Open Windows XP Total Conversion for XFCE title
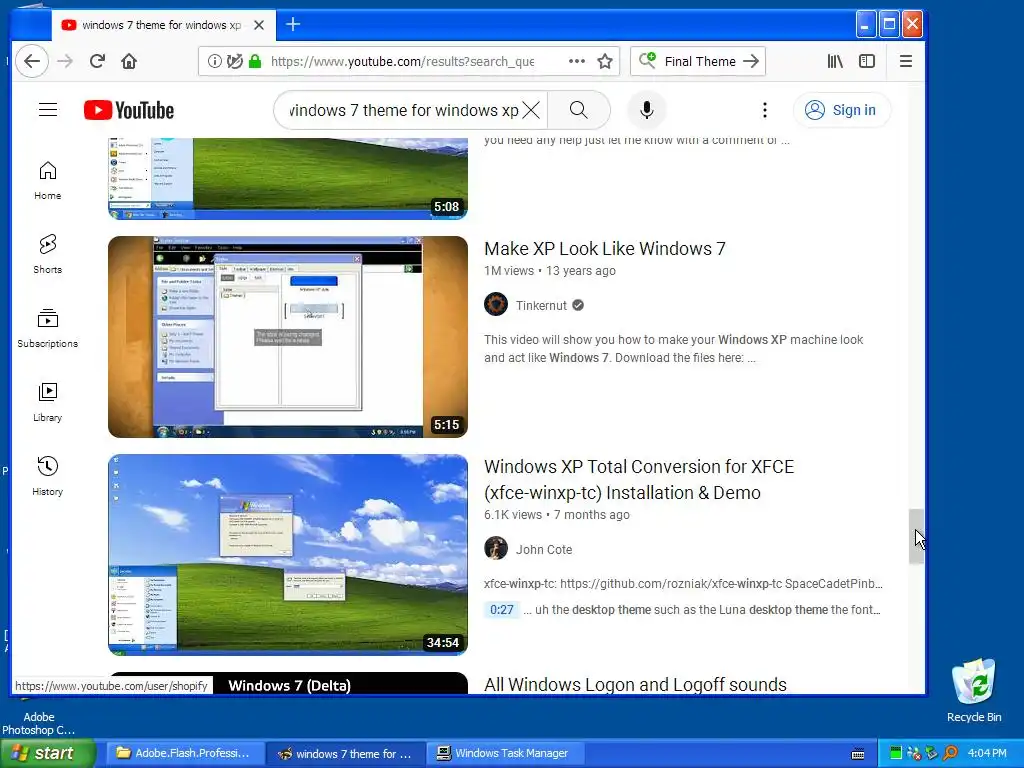 [x=639, y=479]
